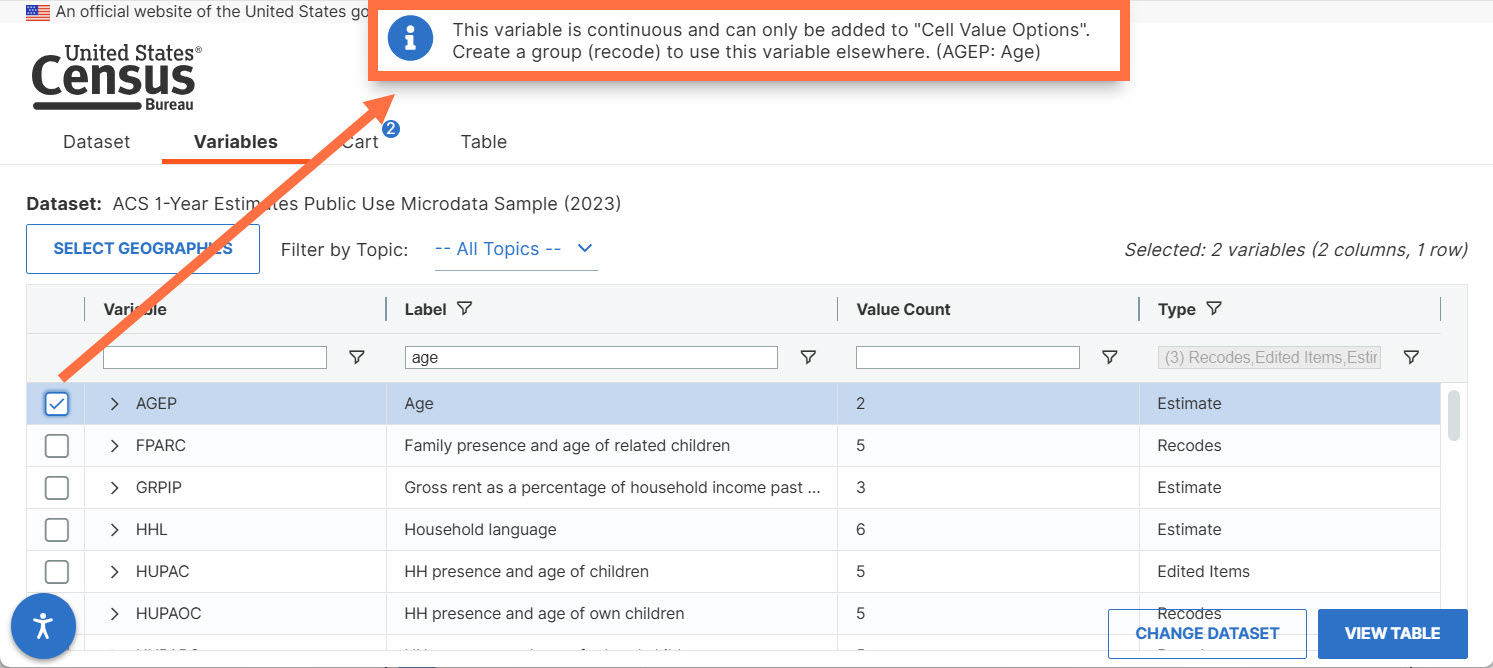Open filter options beside Value Count box
This screenshot has width=1493, height=668.
1109,357
